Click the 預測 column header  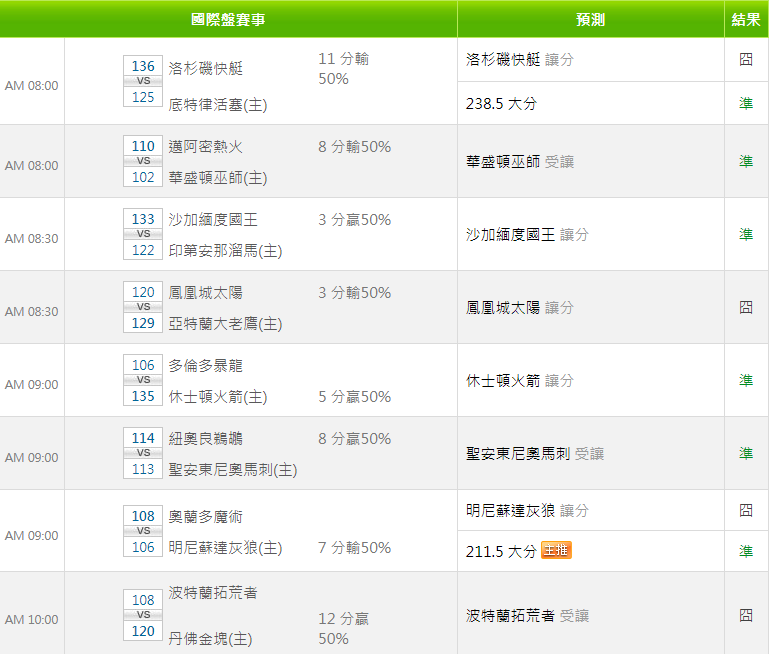click(590, 19)
